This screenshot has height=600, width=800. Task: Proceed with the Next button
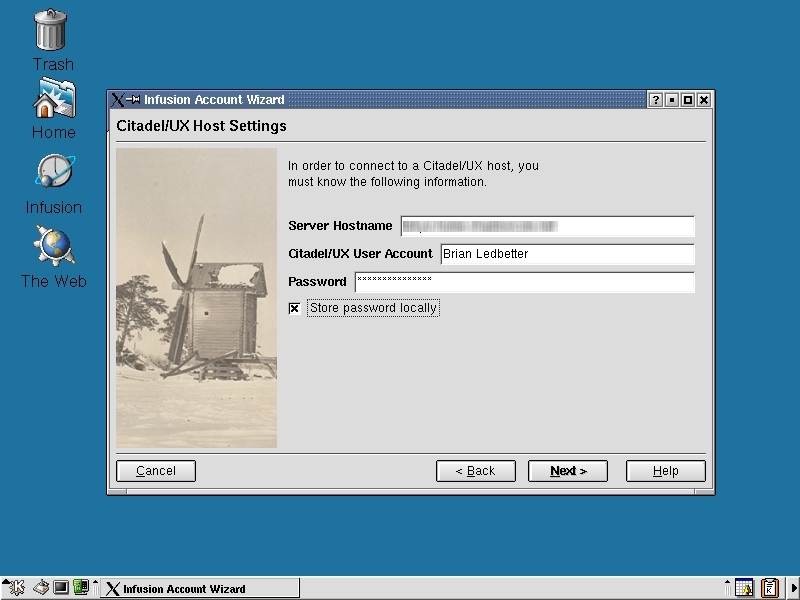coord(568,471)
